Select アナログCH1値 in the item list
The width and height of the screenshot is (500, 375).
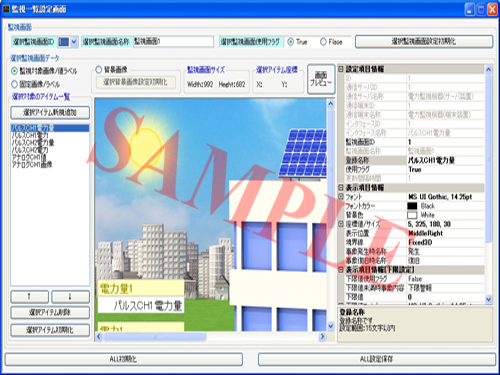(29, 157)
